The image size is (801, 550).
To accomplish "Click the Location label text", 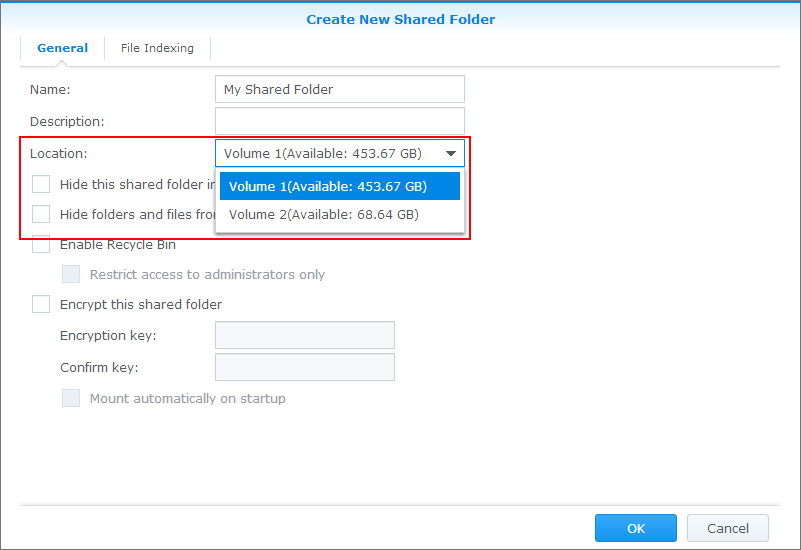I will pyautogui.click(x=59, y=153).
